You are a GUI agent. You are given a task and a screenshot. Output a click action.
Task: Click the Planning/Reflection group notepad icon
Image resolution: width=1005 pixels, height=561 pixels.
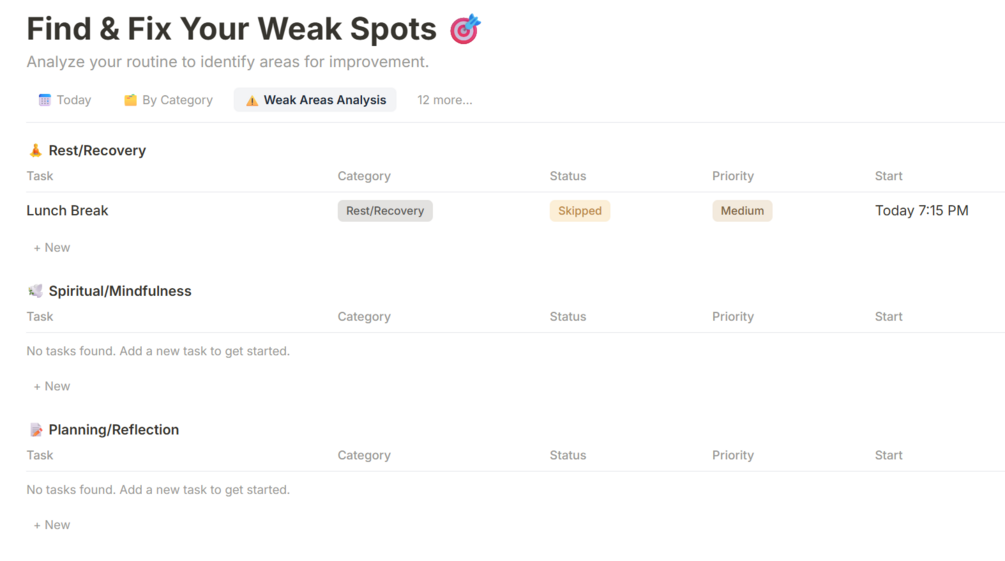[36, 430]
